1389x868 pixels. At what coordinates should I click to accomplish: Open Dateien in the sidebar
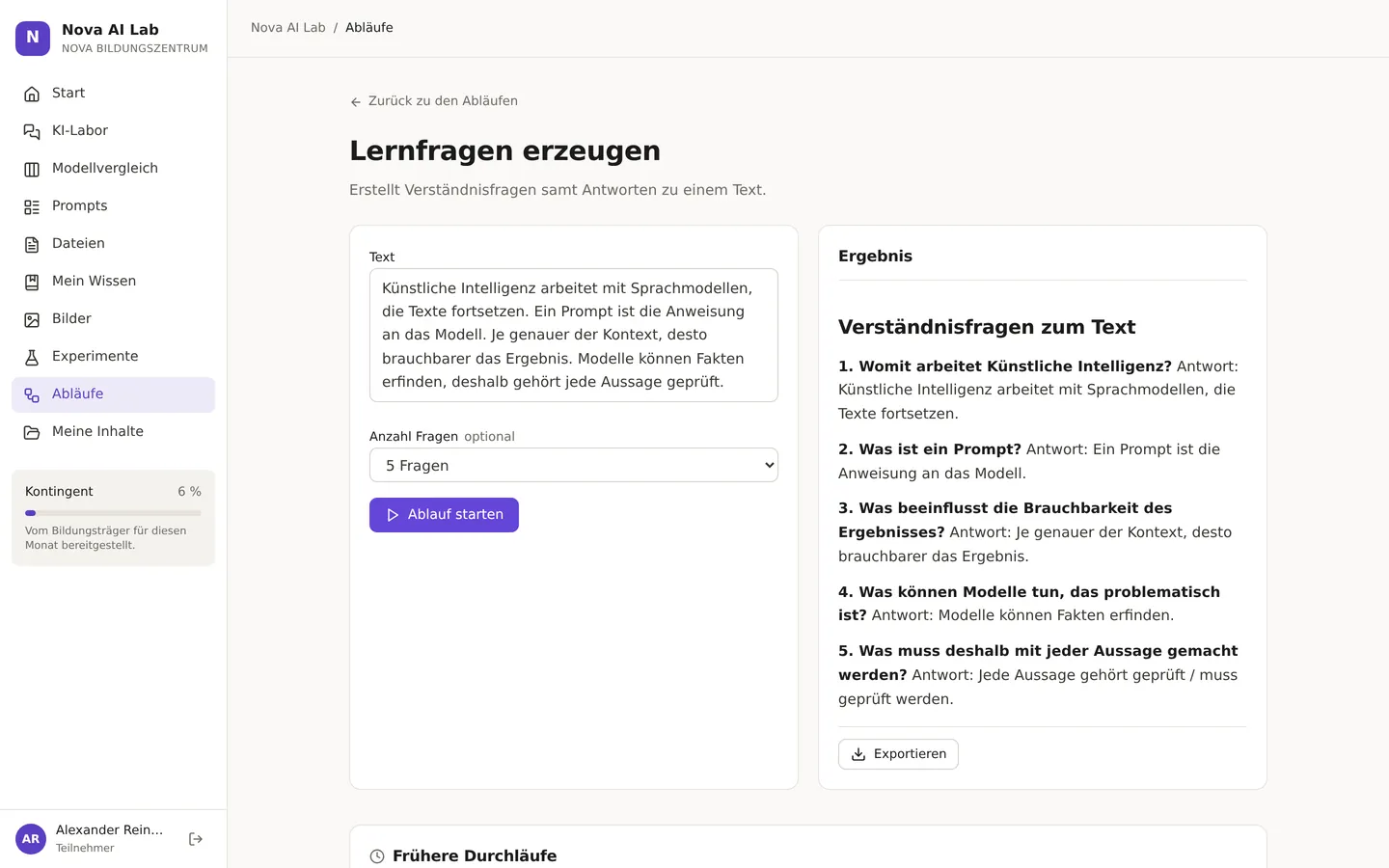[x=113, y=244]
